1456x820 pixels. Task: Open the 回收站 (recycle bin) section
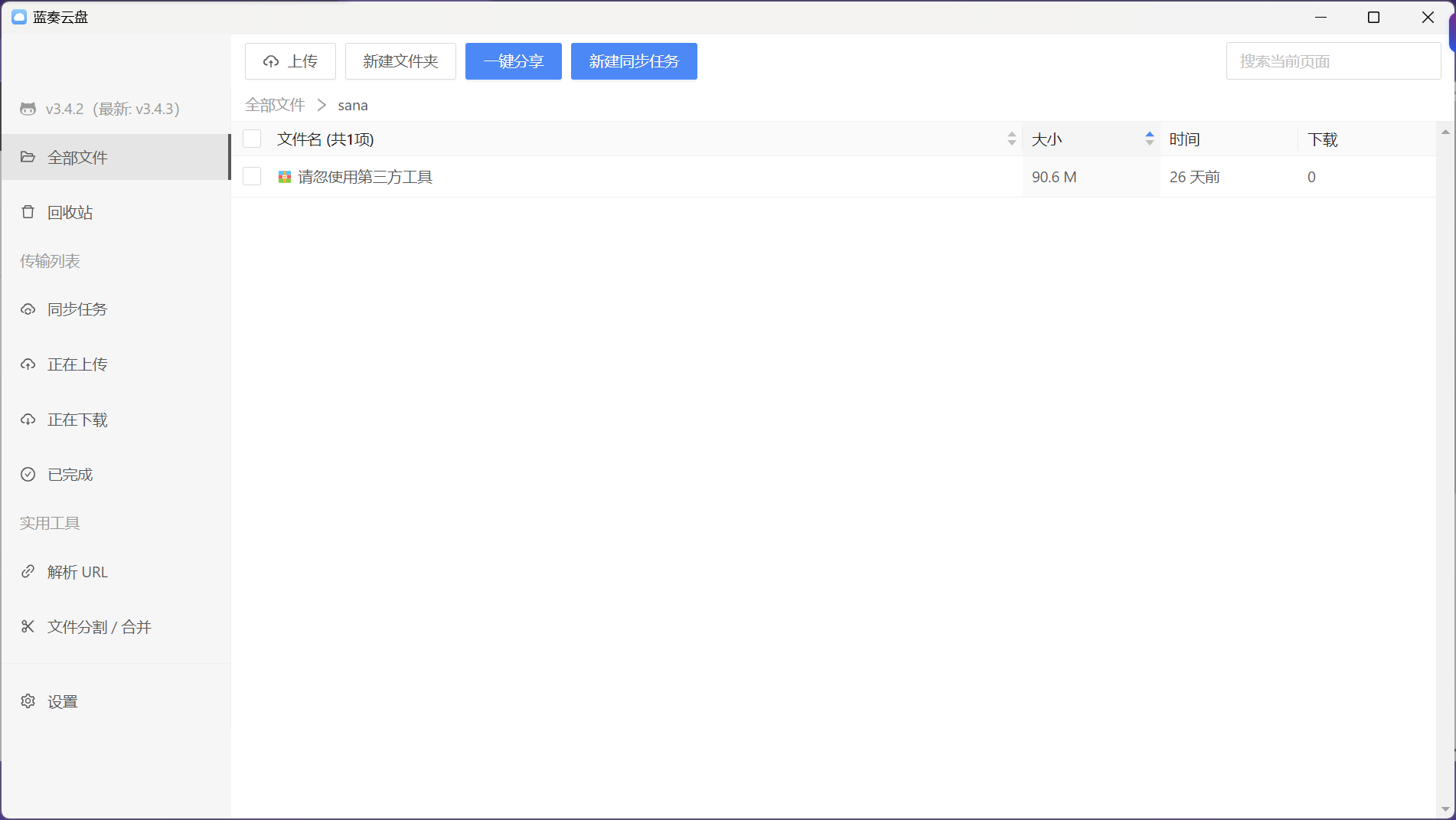point(70,212)
